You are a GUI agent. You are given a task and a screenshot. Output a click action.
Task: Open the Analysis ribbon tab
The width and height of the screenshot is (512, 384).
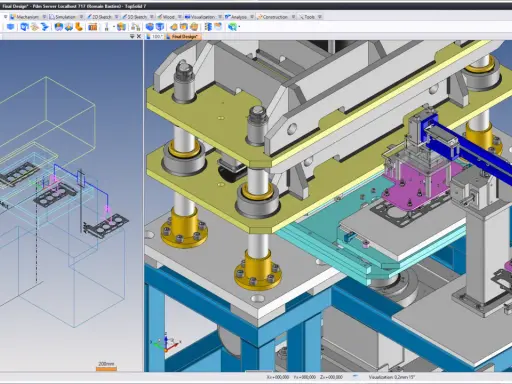tap(236, 17)
